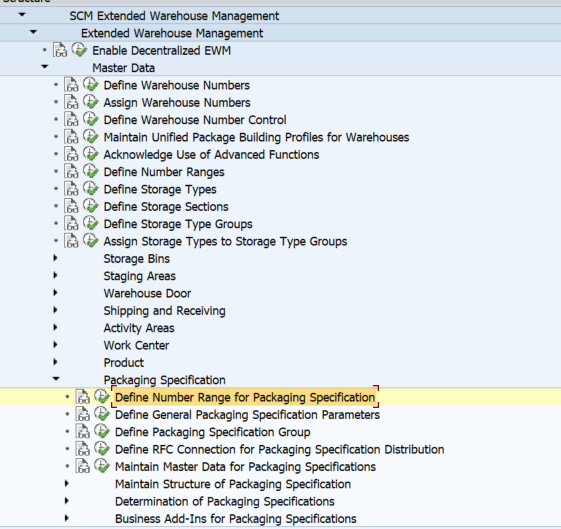The width and height of the screenshot is (561, 529).
Task: Open documentation for Maintain Master Data for Packaging Specifications
Action: [x=83, y=466]
